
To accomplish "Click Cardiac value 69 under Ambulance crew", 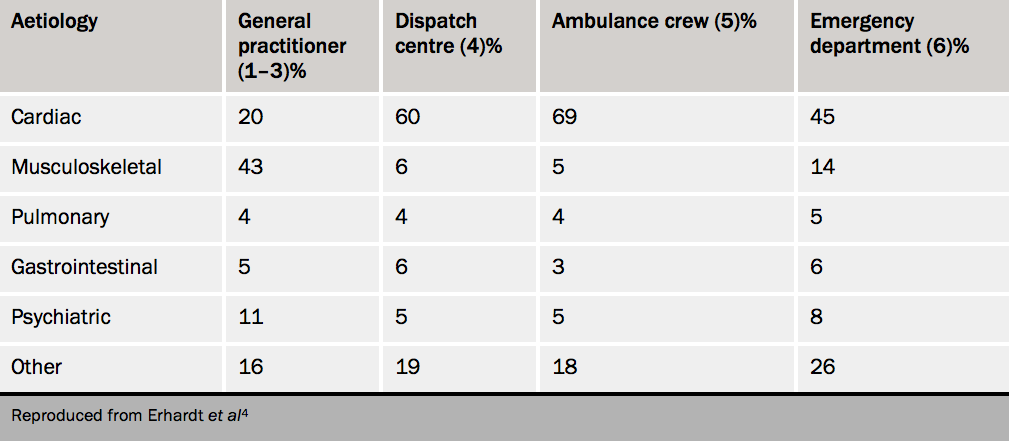I will click(x=564, y=117).
